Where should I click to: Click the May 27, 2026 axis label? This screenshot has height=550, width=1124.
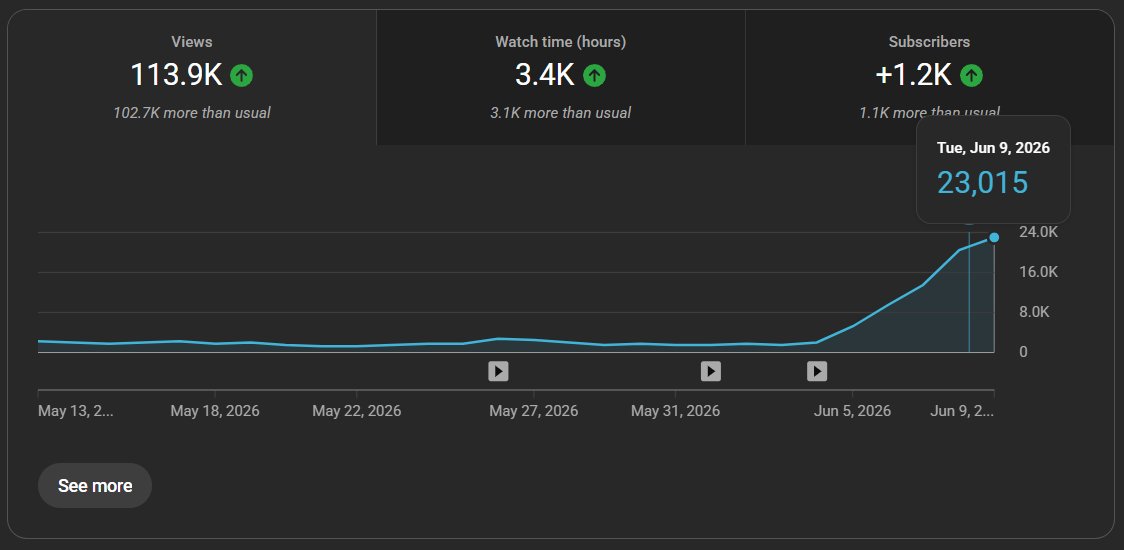533,411
